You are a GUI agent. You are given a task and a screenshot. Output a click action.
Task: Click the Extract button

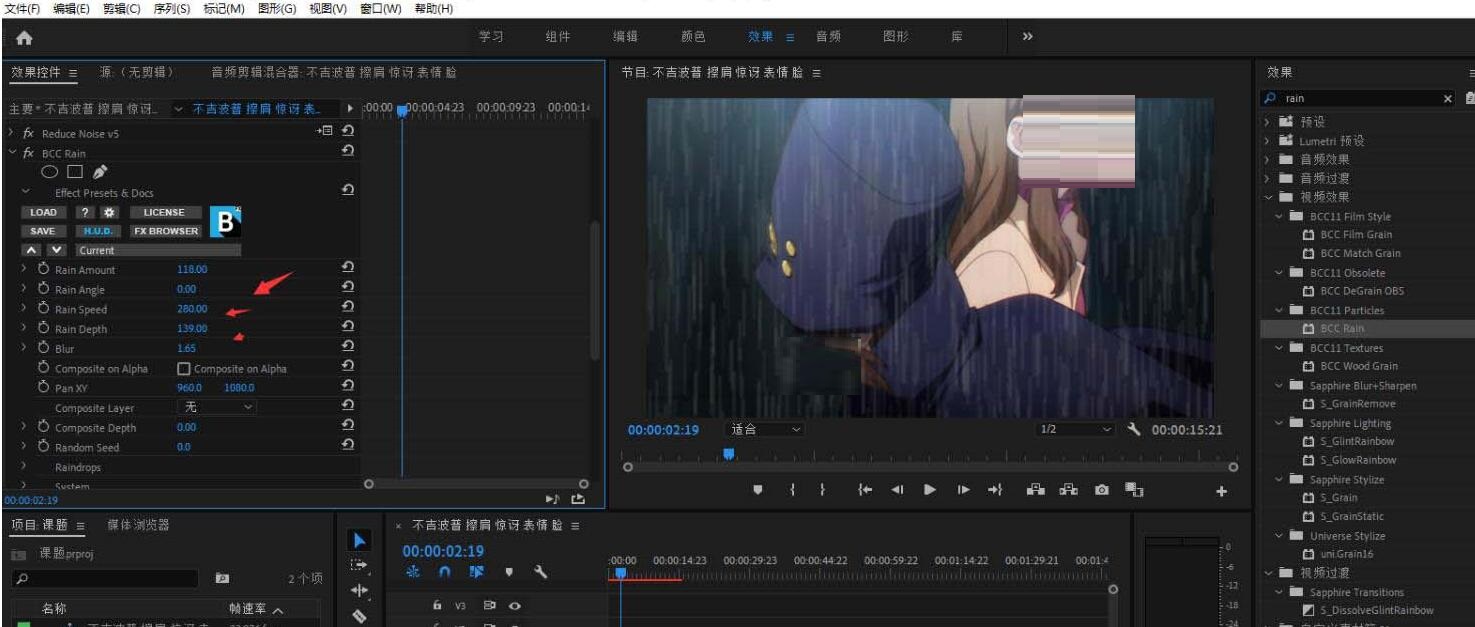tap(1069, 490)
